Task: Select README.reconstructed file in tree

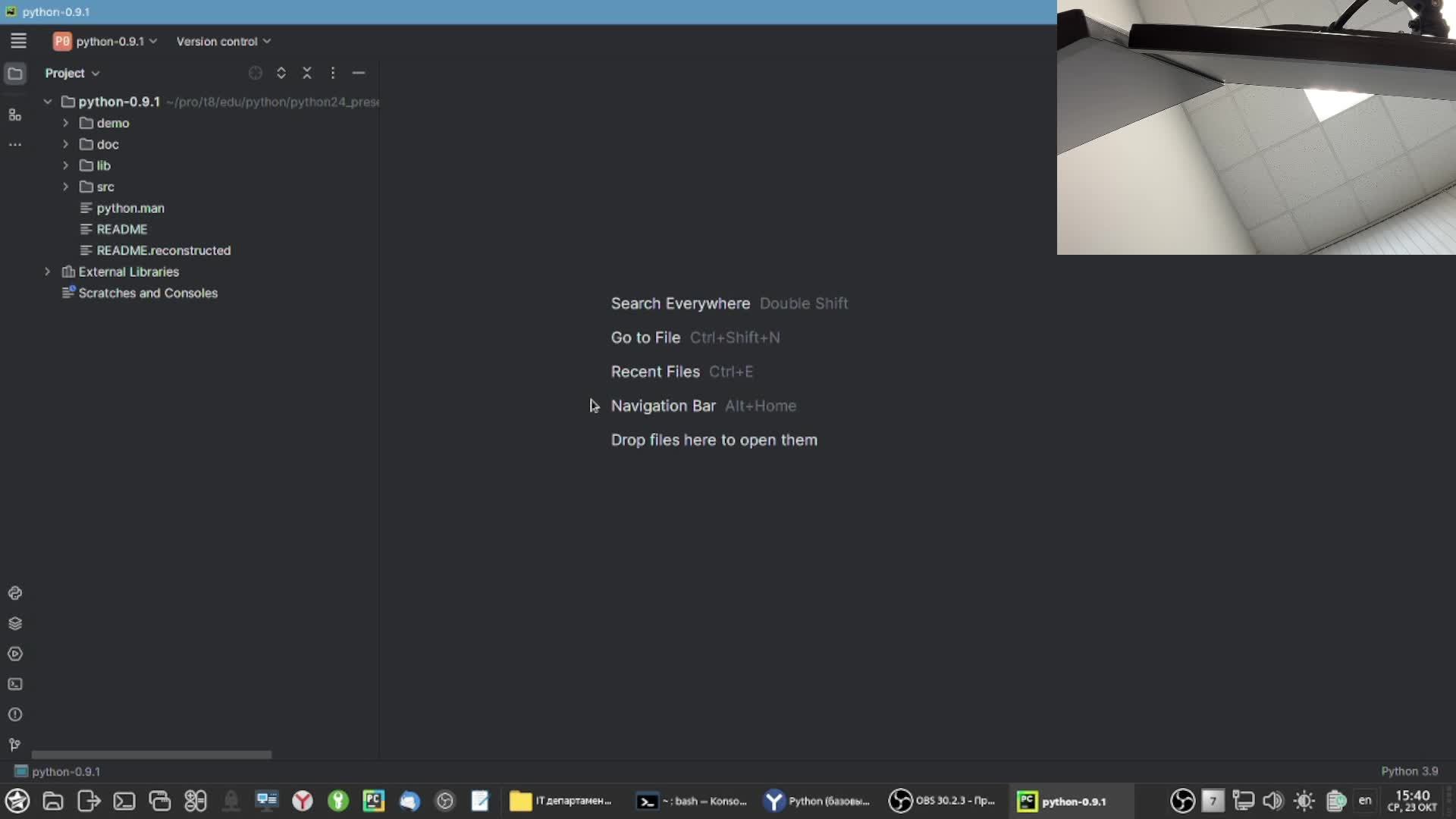Action: [163, 250]
